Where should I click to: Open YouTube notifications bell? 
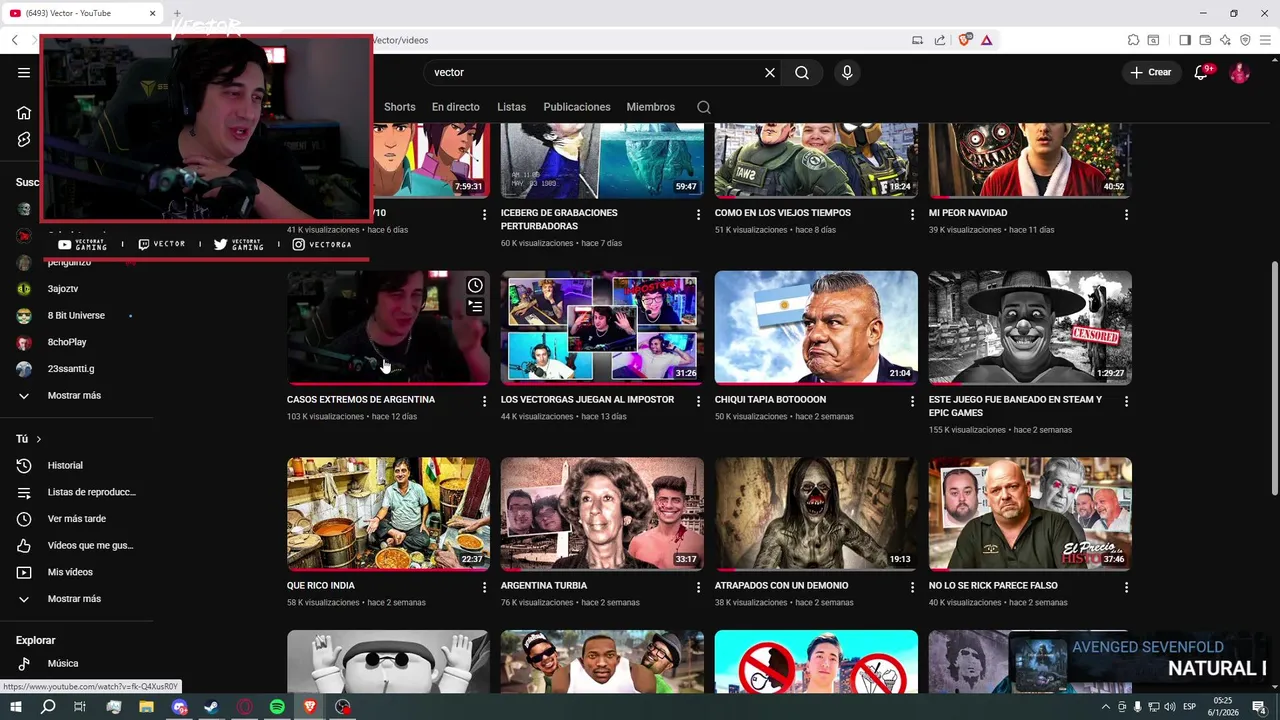(x=1202, y=72)
